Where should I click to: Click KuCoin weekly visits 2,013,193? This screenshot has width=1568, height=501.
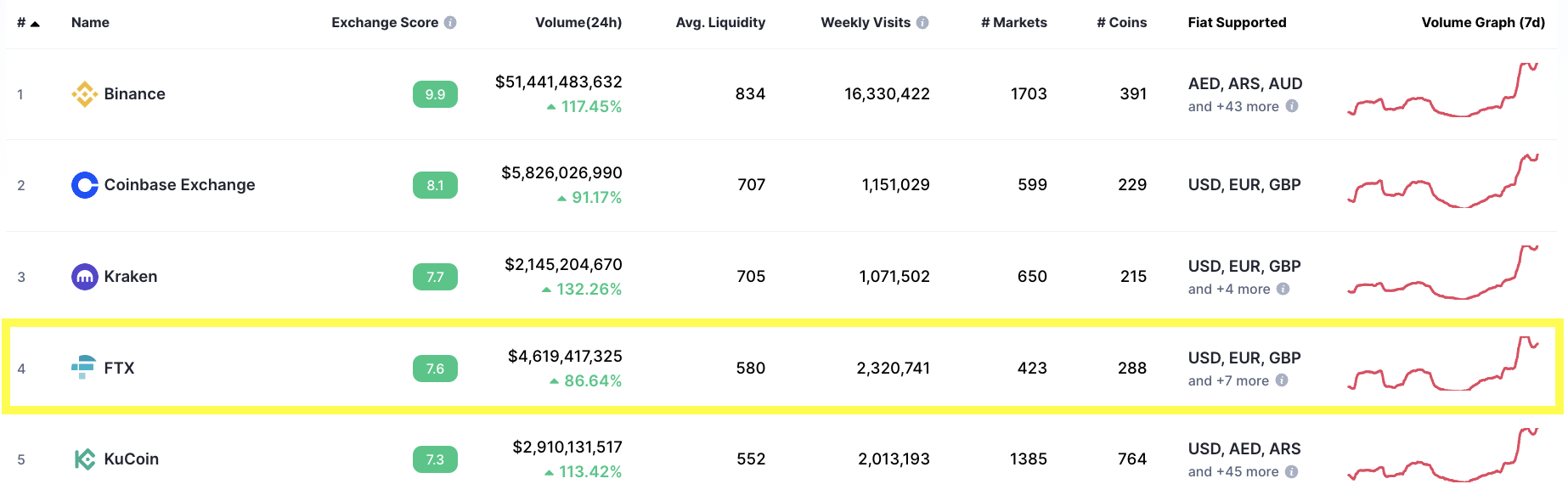click(x=894, y=459)
